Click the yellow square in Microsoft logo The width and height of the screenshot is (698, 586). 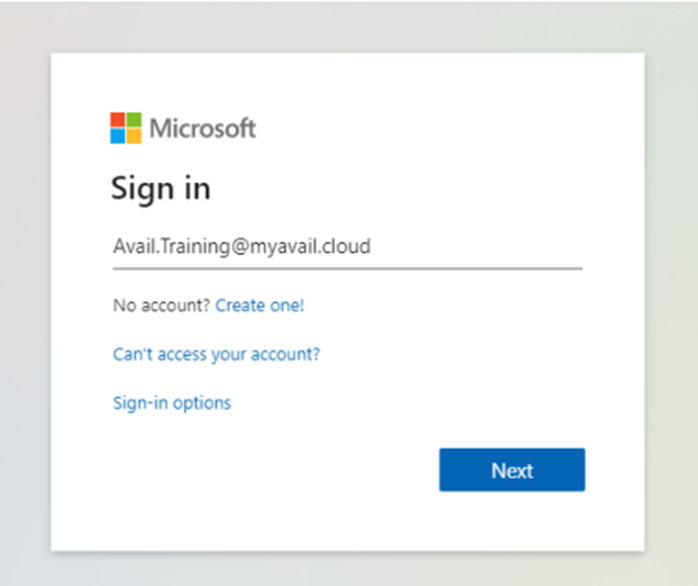(x=134, y=137)
